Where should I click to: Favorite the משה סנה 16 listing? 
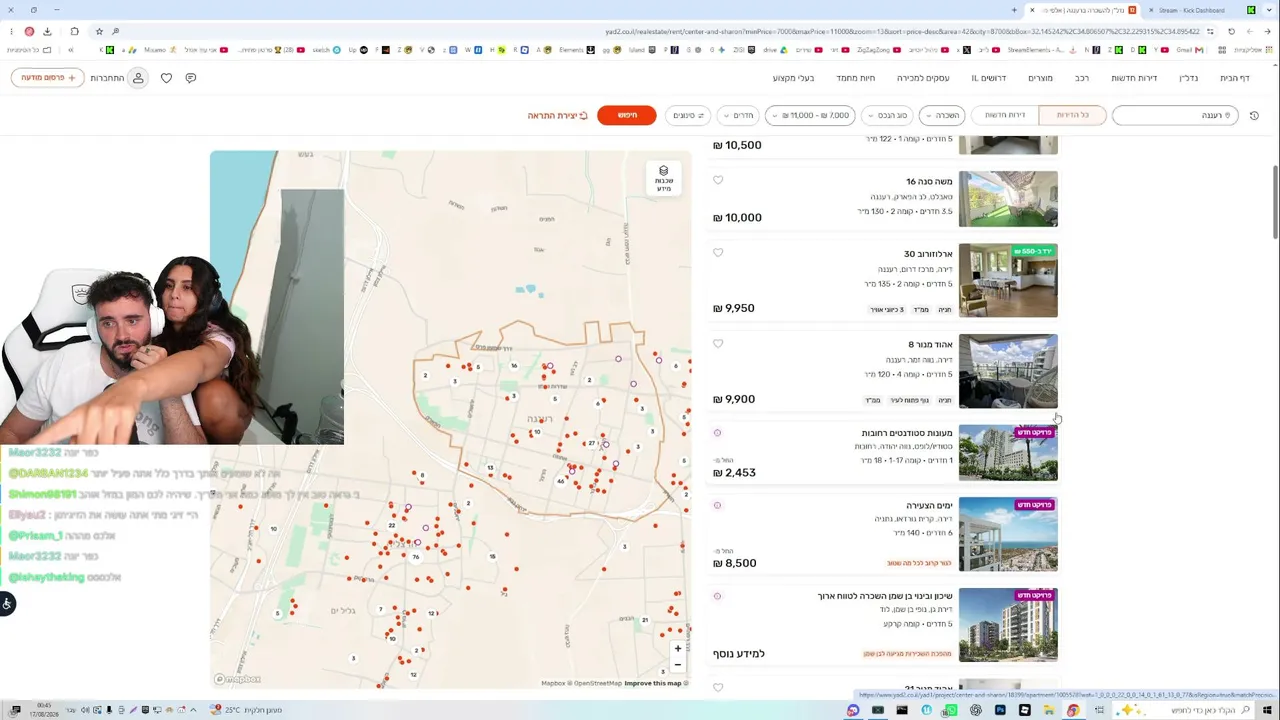pos(718,181)
